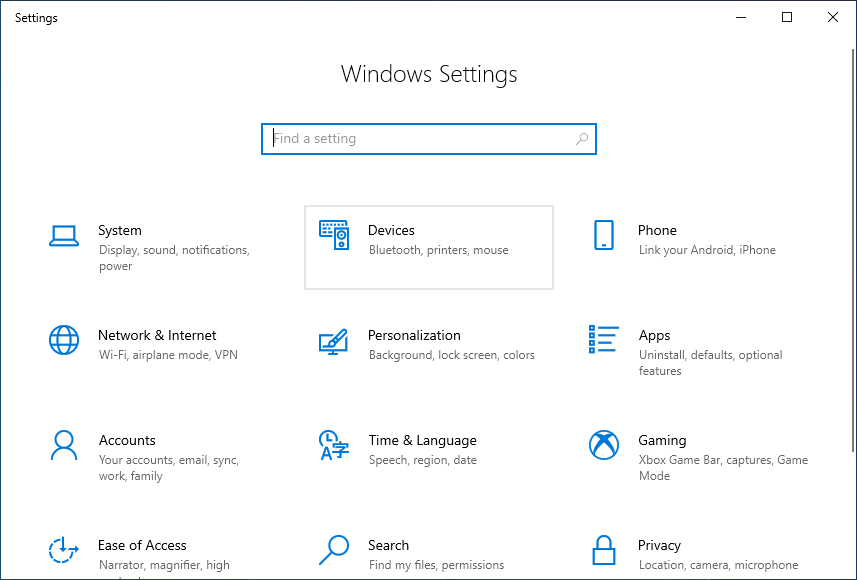Go to Devices settings heading
Image resolution: width=857 pixels, height=580 pixels.
click(x=391, y=230)
